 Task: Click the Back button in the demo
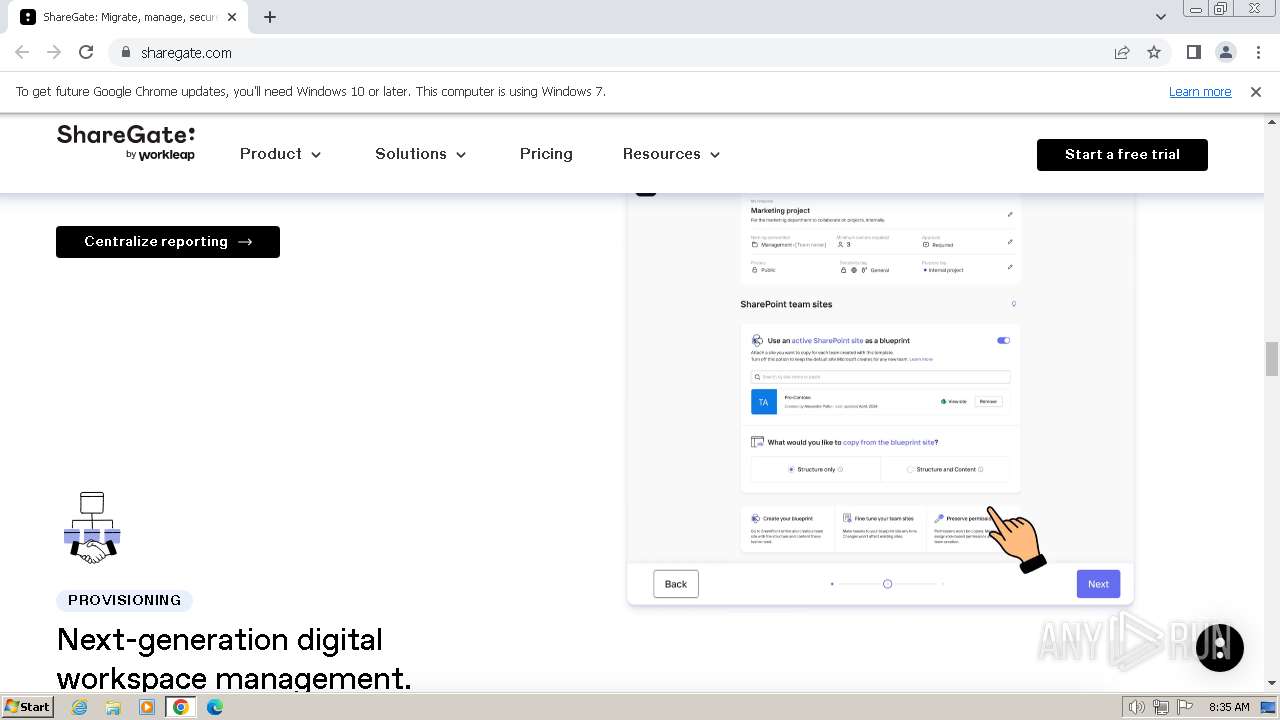(x=676, y=584)
